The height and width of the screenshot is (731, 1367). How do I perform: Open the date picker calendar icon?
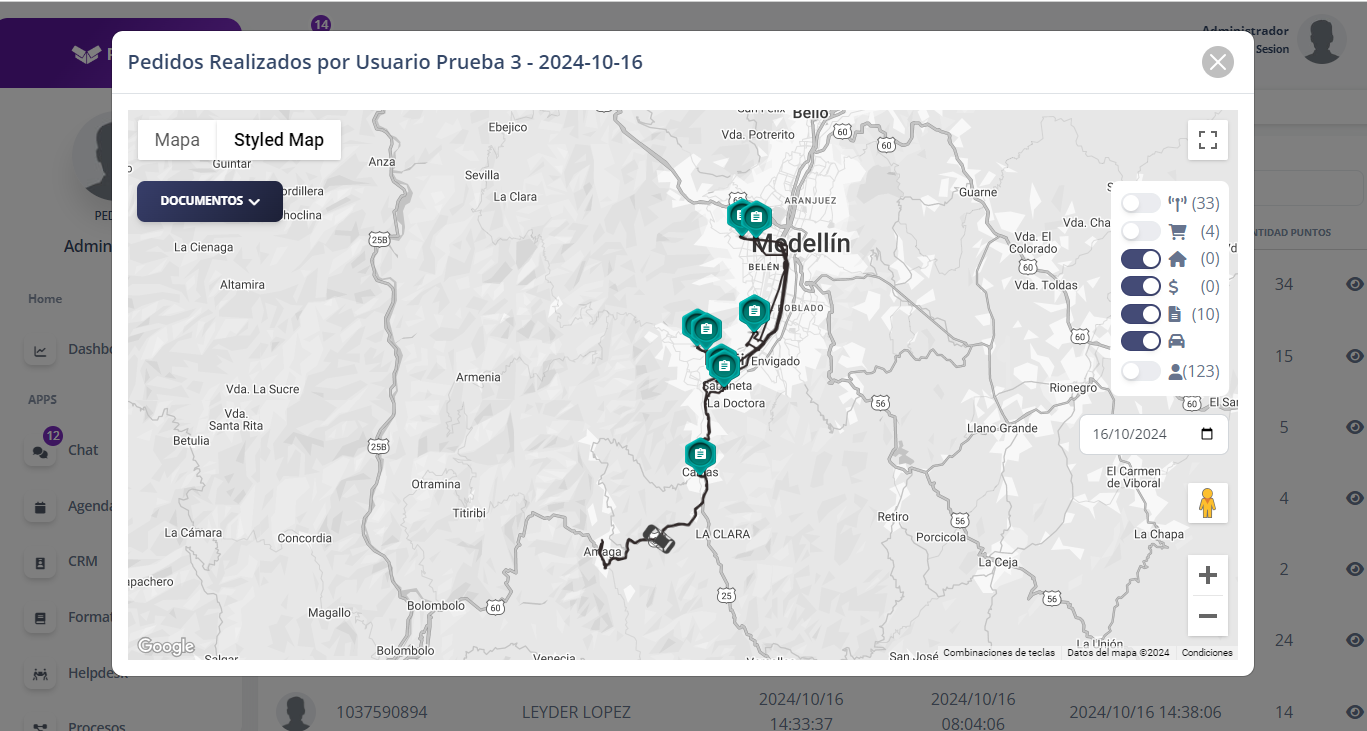(x=1207, y=434)
